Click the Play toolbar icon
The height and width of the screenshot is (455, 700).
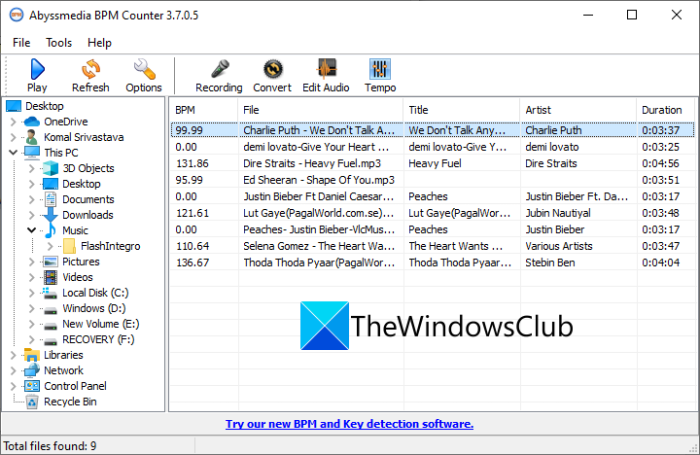pyautogui.click(x=37, y=69)
